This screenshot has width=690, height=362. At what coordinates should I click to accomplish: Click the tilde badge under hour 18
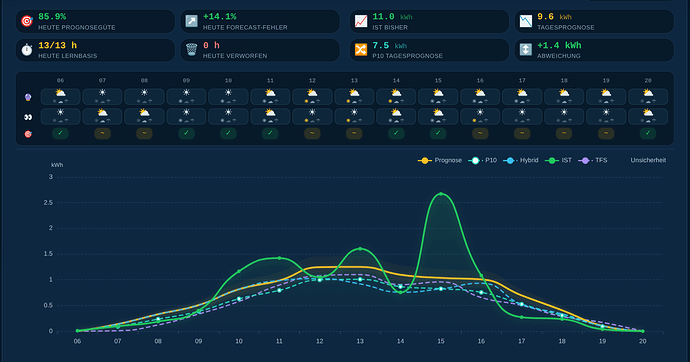(x=564, y=133)
